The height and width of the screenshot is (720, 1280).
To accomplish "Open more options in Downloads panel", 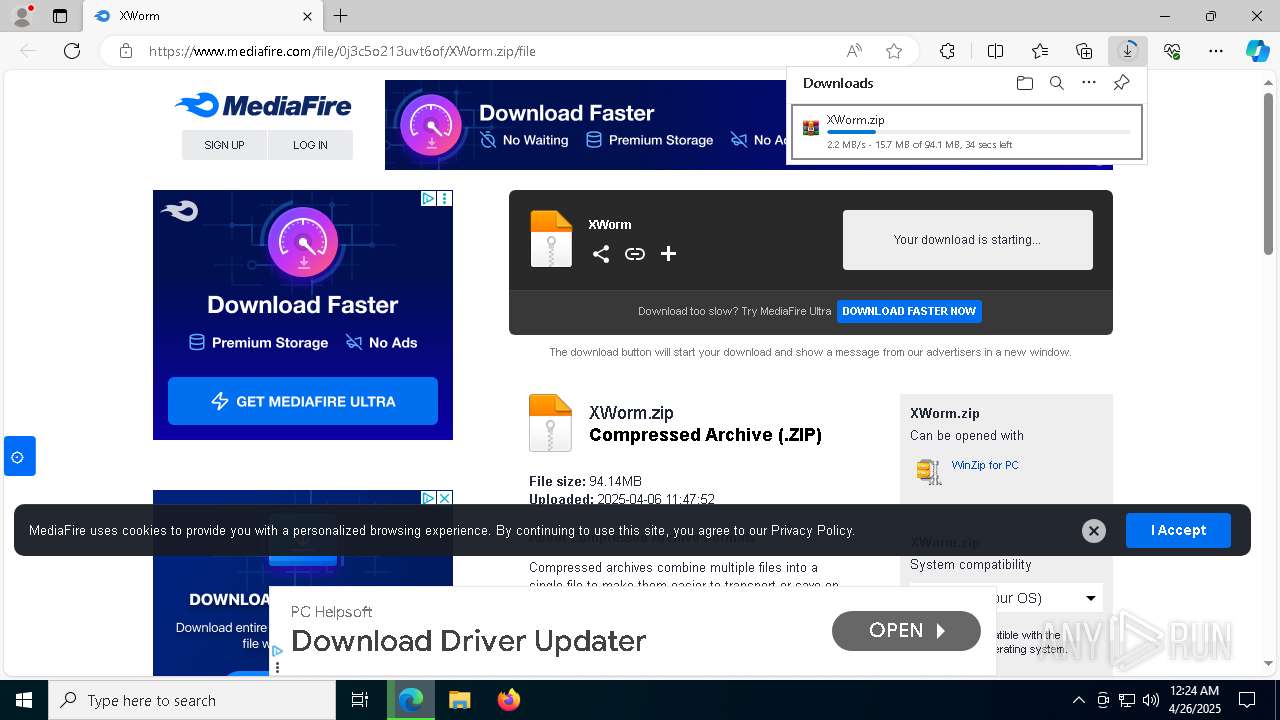I will (x=1089, y=83).
